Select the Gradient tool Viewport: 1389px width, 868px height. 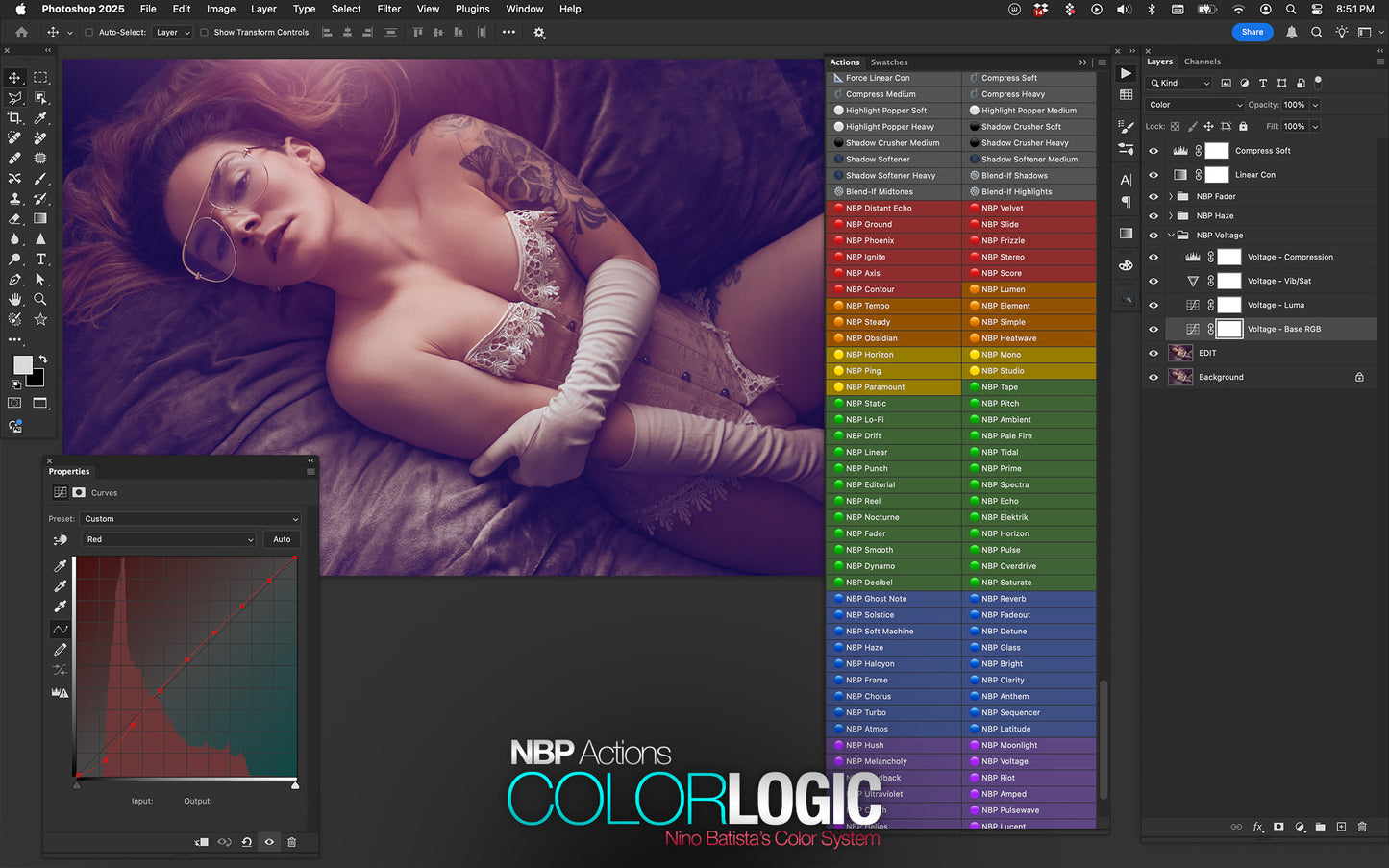pyautogui.click(x=40, y=218)
